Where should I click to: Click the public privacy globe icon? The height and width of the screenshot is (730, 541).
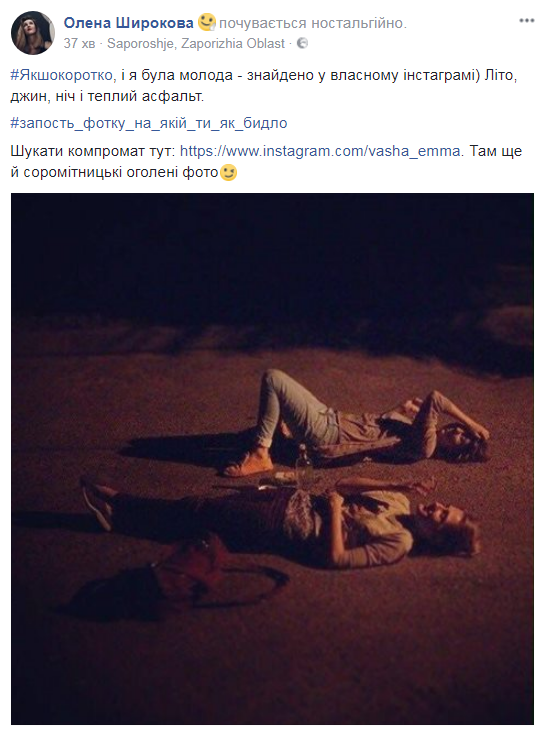click(x=302, y=43)
